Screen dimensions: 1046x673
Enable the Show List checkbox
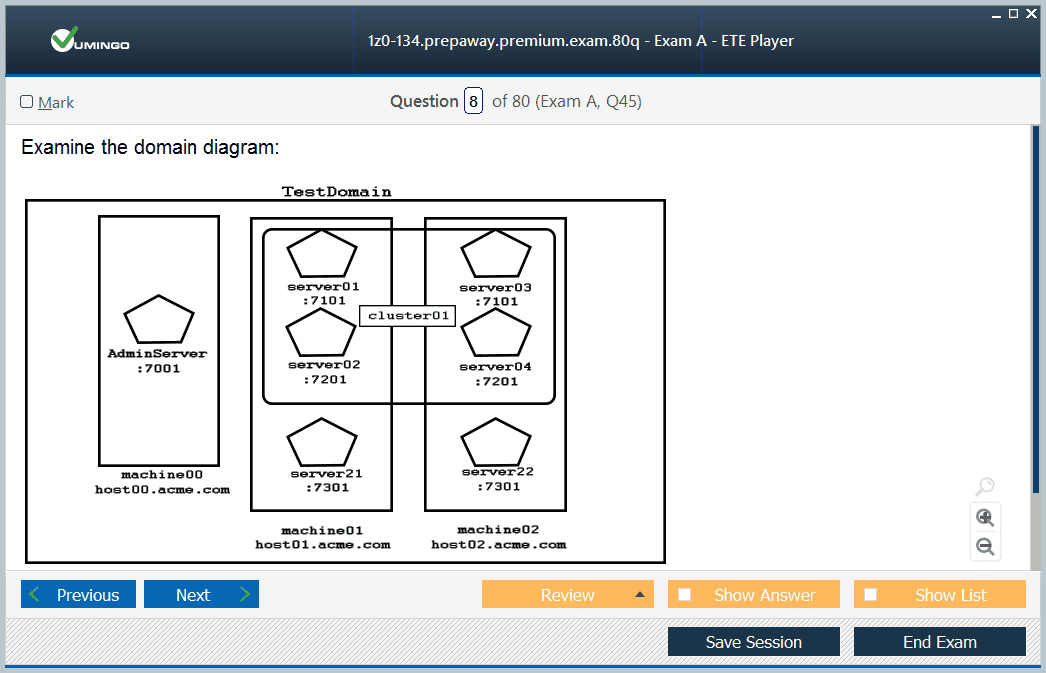point(871,594)
